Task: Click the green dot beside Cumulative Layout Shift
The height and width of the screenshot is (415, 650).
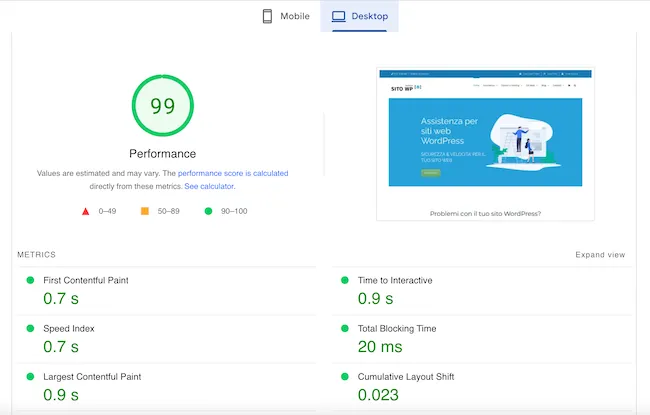Action: (345, 377)
